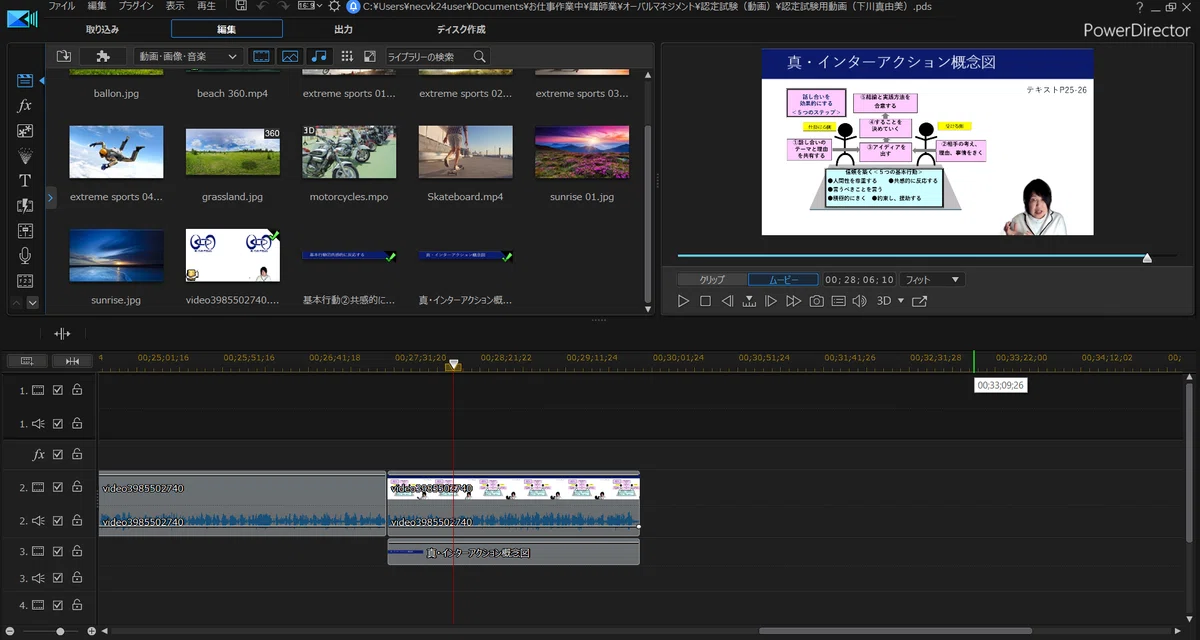1200x640 pixels.
Task: Open the Chapter Room in sidebar
Action: pos(25,280)
